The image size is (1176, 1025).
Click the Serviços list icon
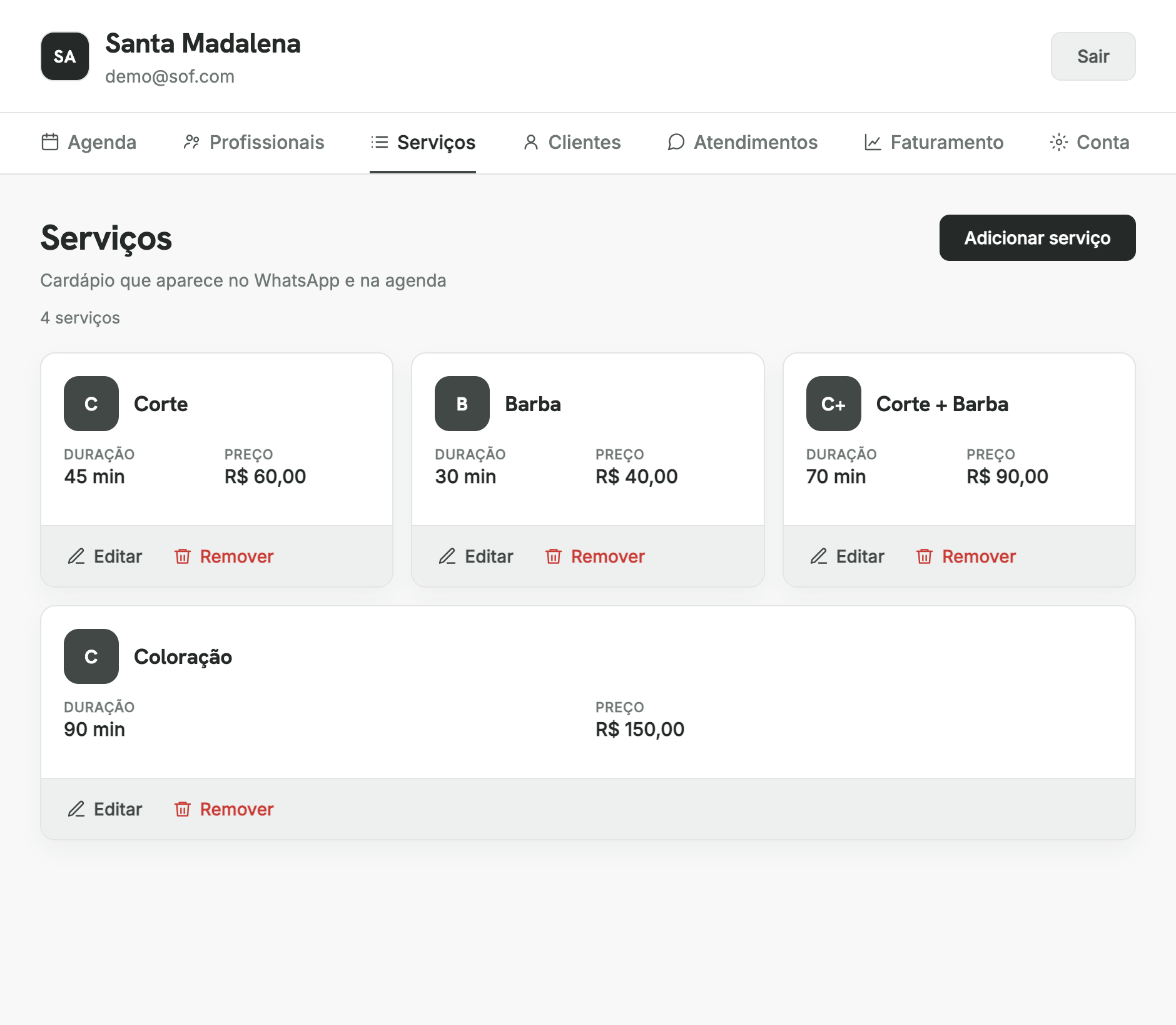coord(379,142)
